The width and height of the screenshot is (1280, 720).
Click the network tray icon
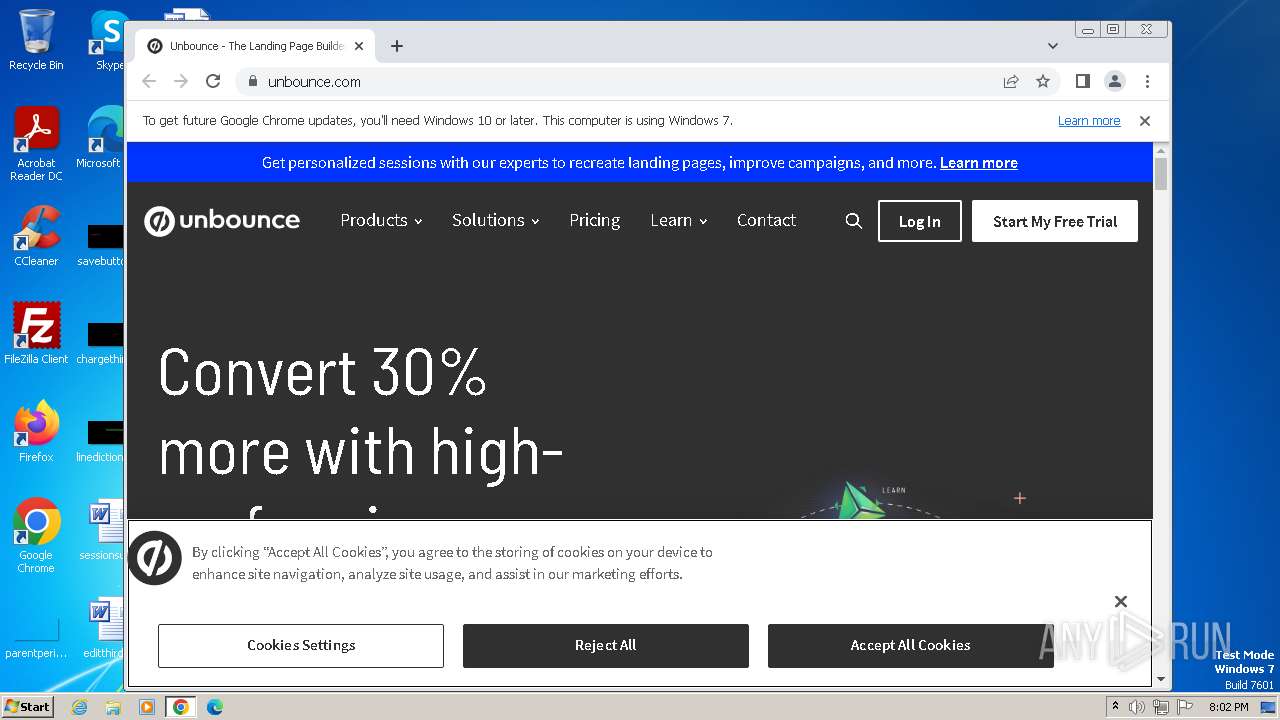coord(1160,707)
